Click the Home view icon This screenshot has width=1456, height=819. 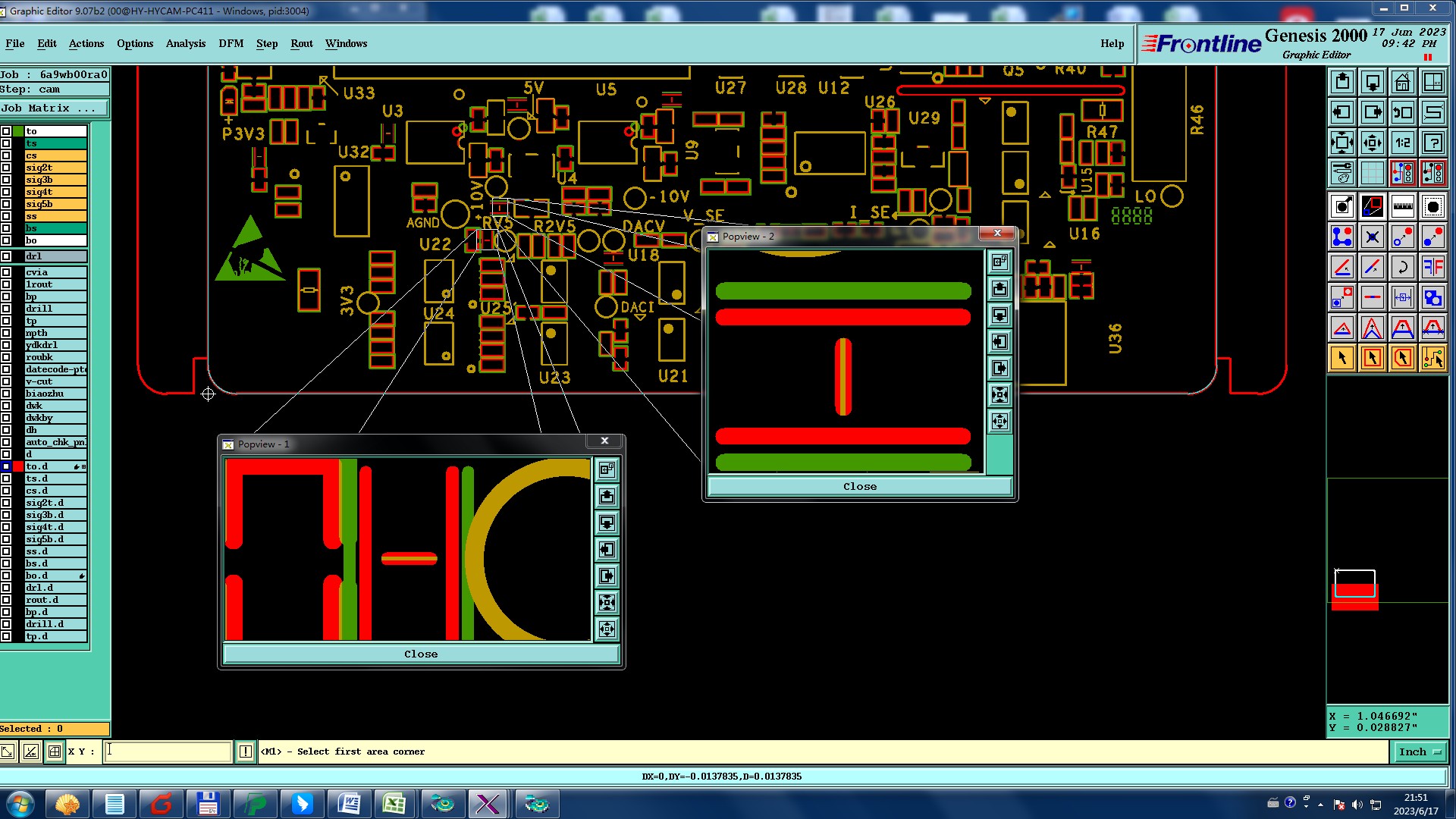click(1402, 82)
